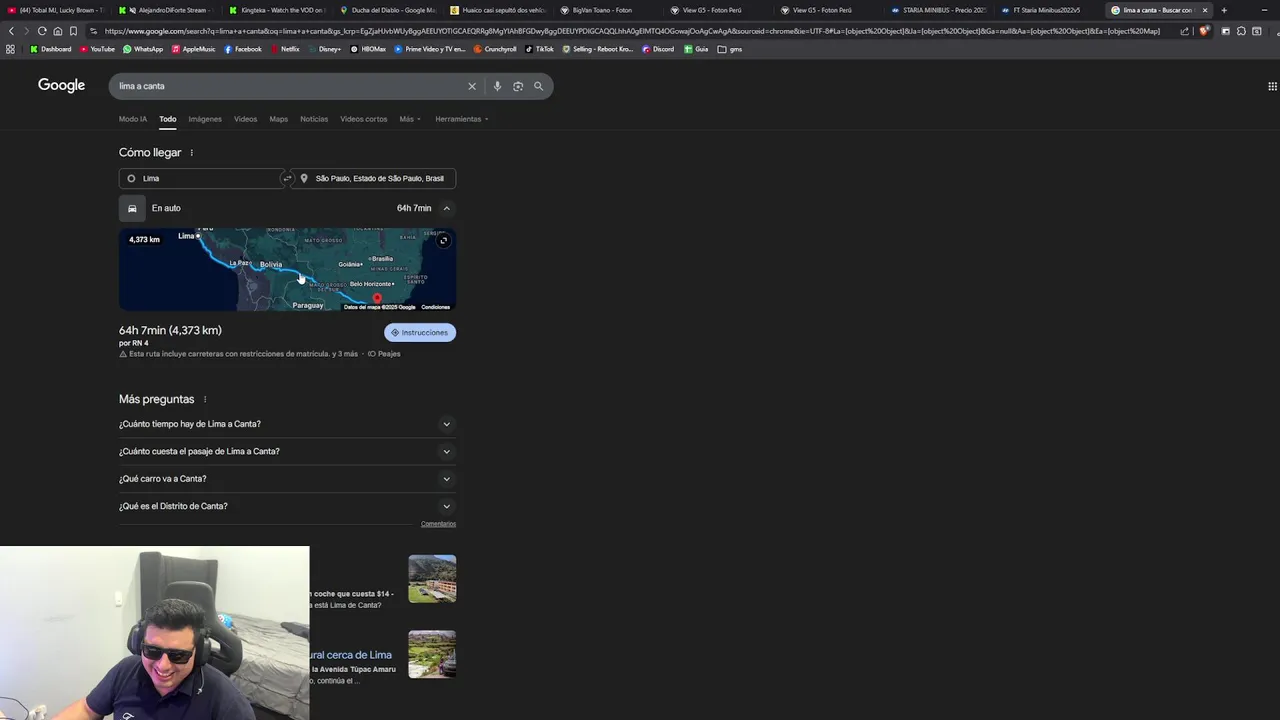
Task: Open the map Condiciones link
Action: point(436,307)
